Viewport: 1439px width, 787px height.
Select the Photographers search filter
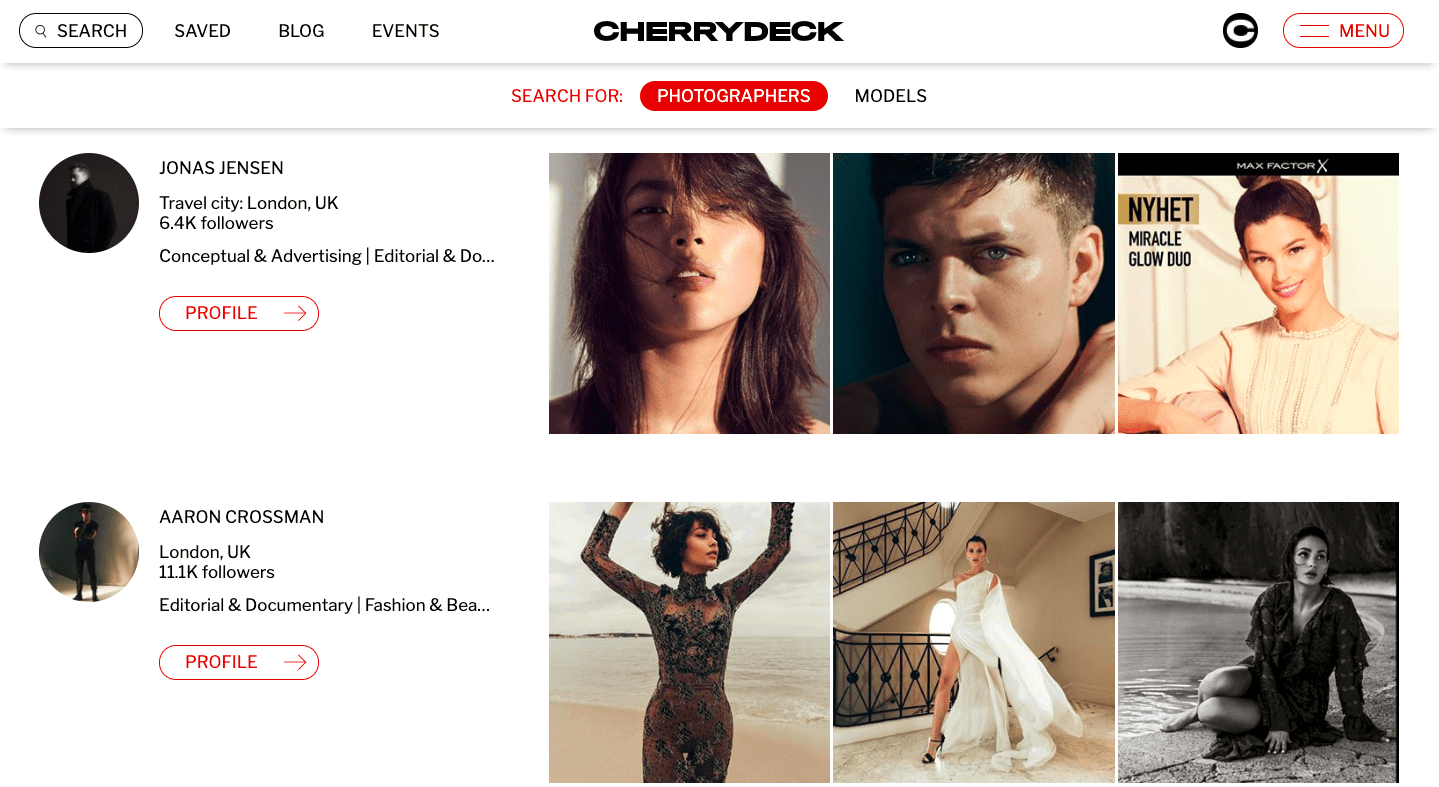coord(734,96)
